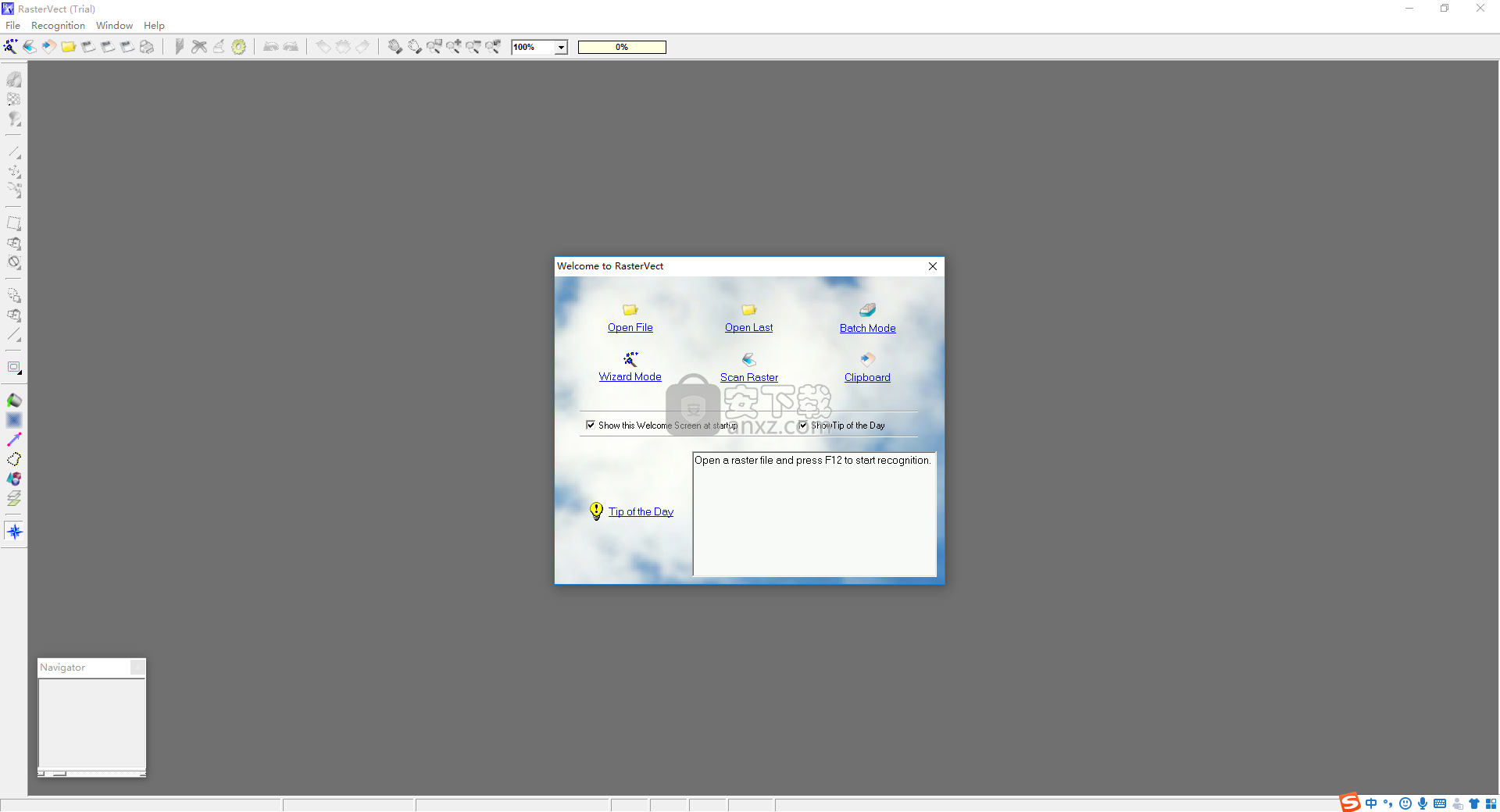Select the green bucket fill tool

[14, 401]
